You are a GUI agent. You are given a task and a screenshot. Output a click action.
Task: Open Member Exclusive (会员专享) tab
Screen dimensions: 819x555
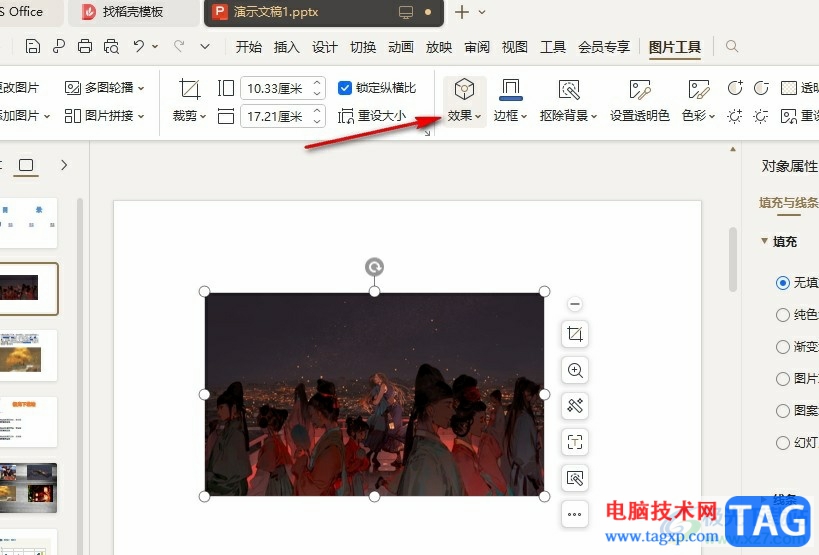pyautogui.click(x=604, y=47)
